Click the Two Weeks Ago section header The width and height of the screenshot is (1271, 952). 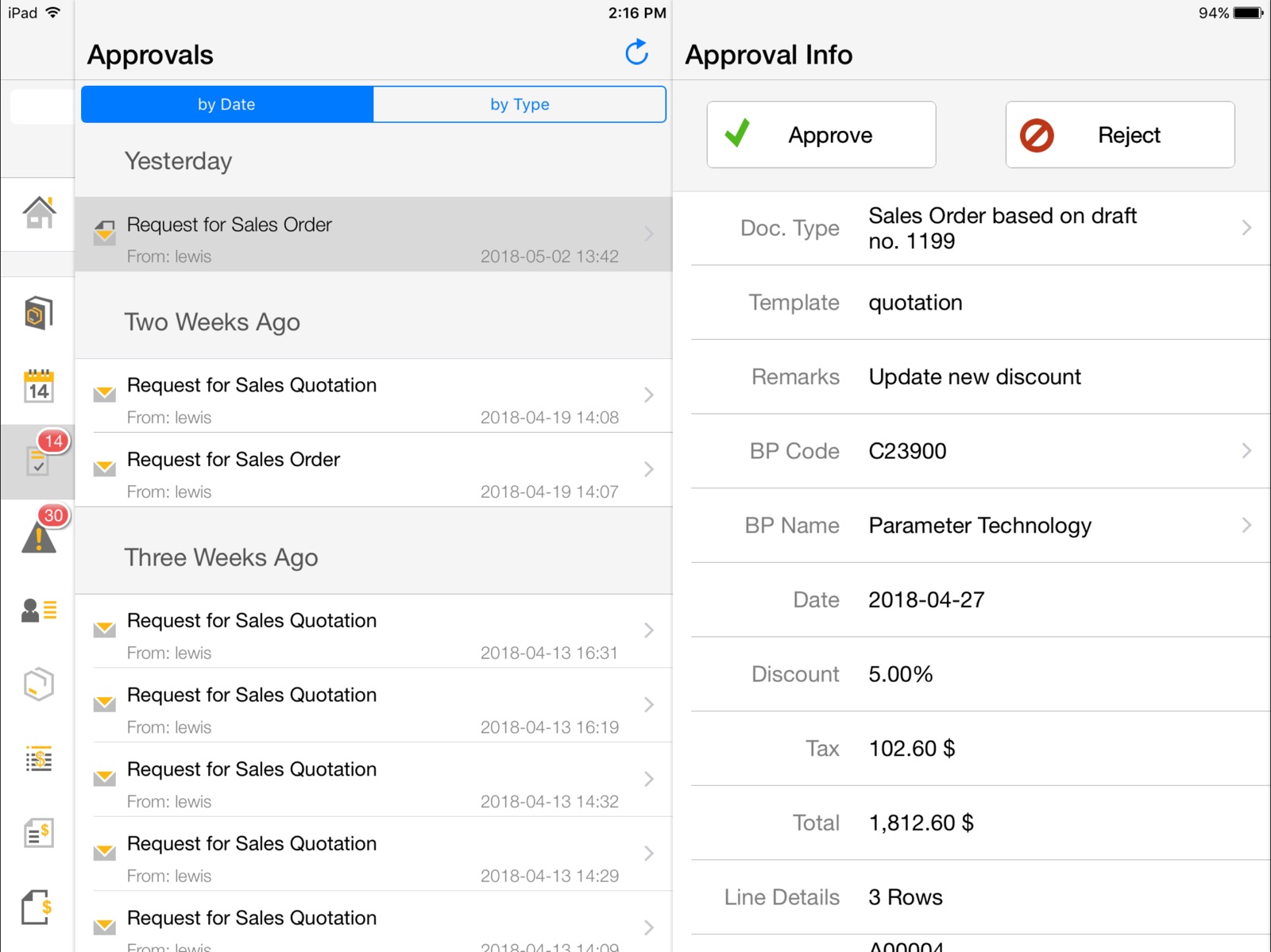pos(212,322)
